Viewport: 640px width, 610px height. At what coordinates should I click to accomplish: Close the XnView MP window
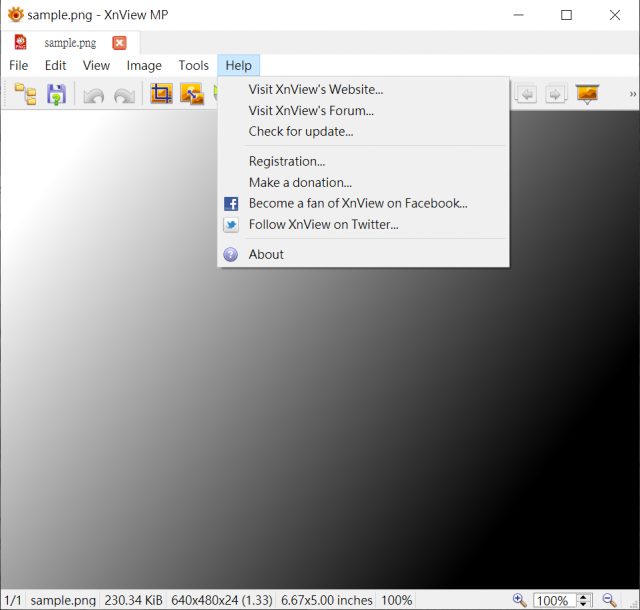(615, 15)
